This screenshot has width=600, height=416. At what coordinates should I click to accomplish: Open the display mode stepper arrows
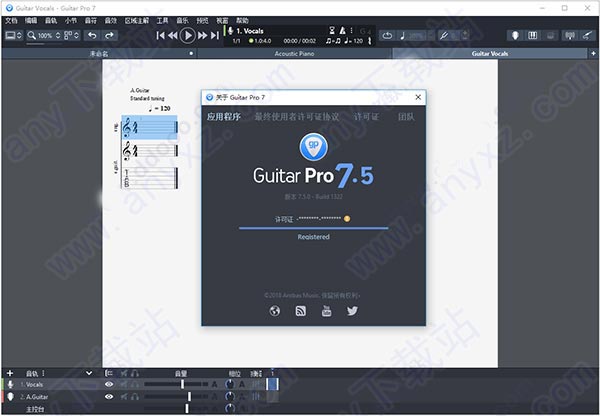pos(20,36)
